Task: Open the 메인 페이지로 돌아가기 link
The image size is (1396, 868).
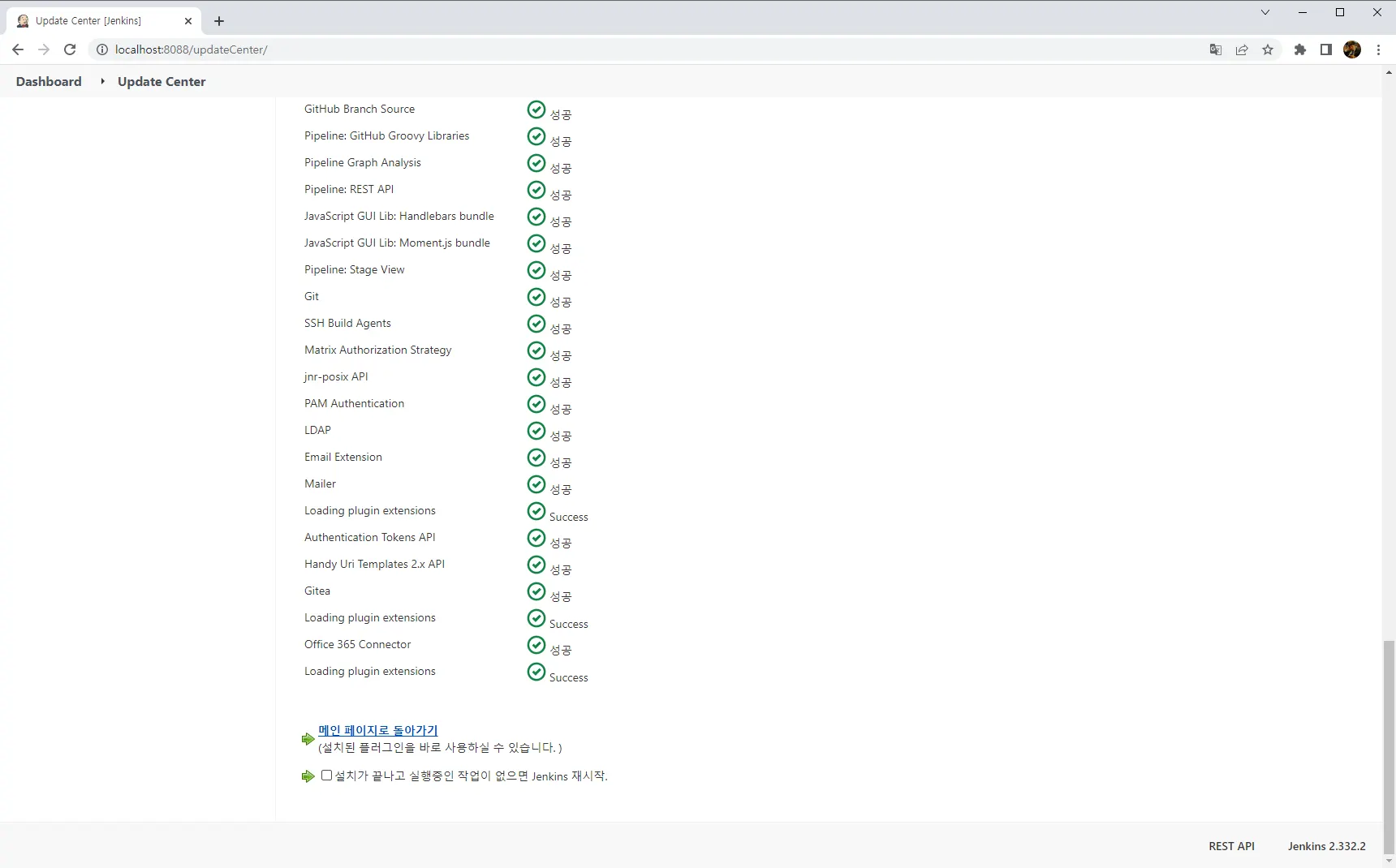Action: coord(378,730)
